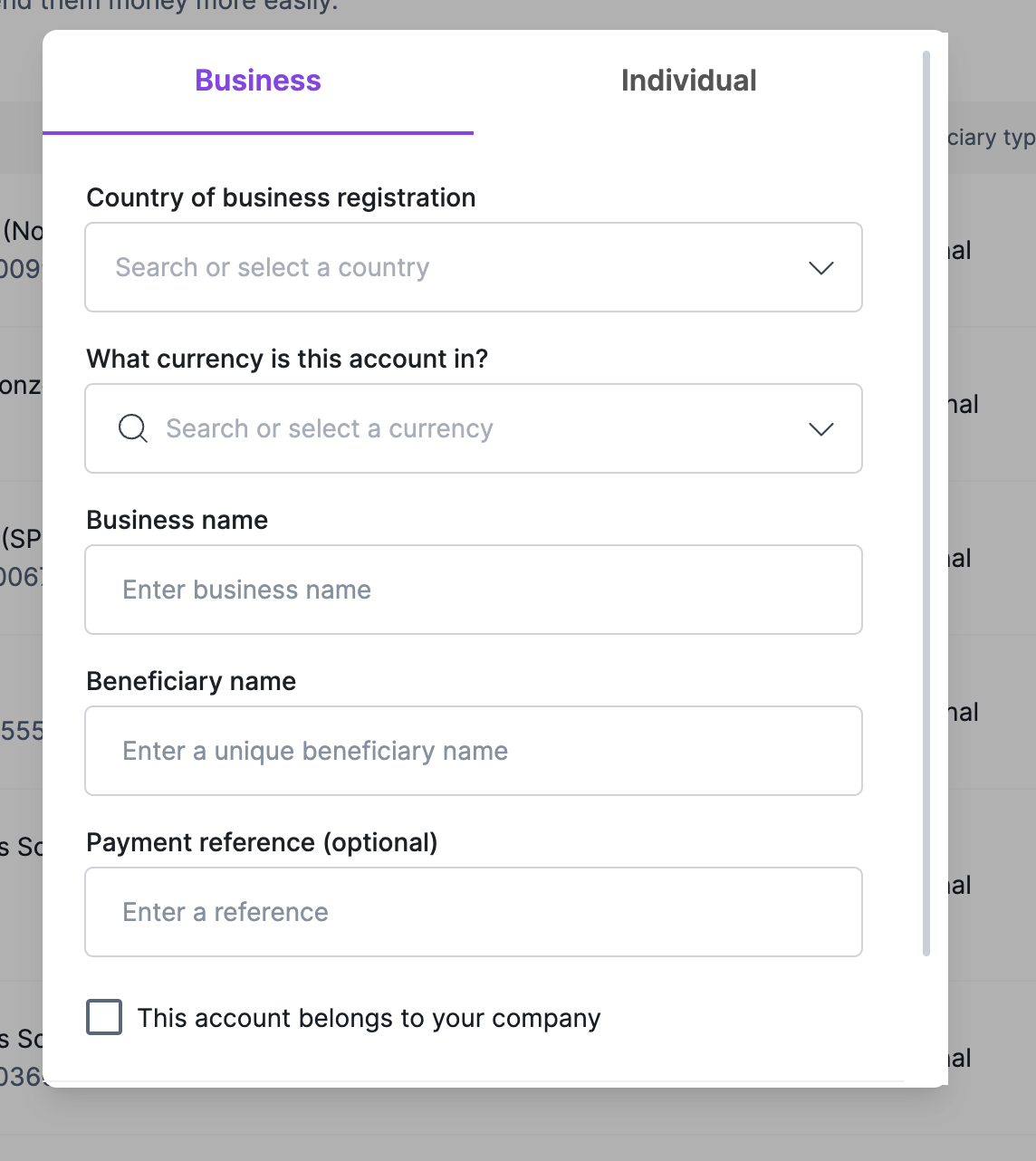The image size is (1036, 1161).
Task: Click the dimmed 'Beneficiary type' column header
Action: pyautogui.click(x=991, y=138)
